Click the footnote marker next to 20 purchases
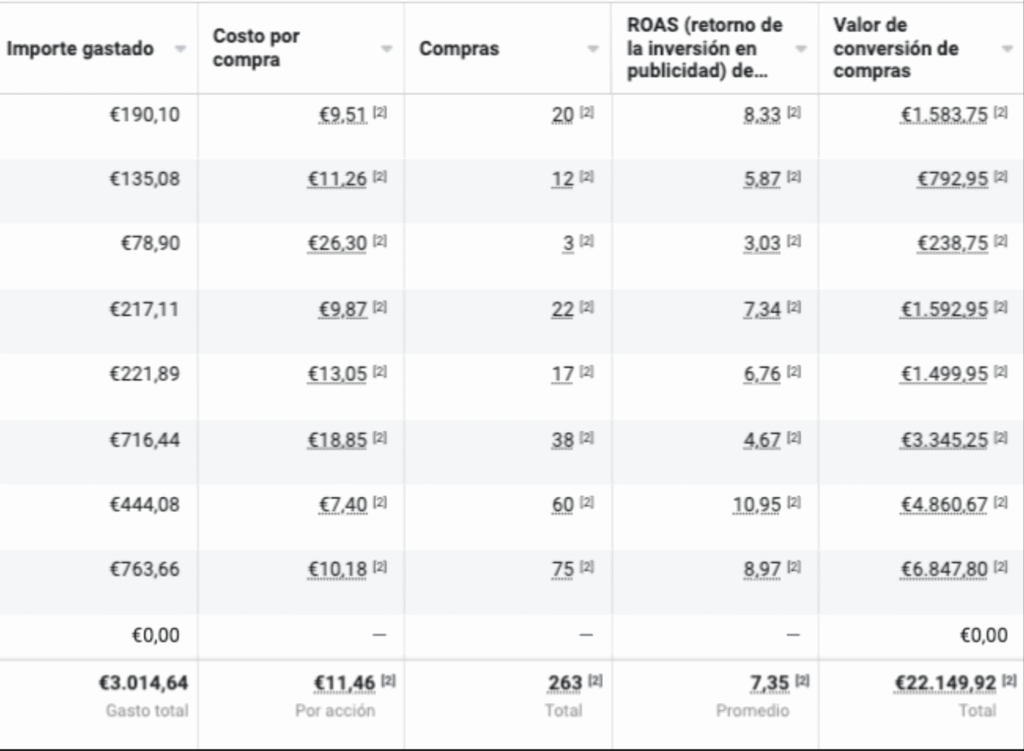Screen dimensions: 1024x751 click(x=587, y=114)
